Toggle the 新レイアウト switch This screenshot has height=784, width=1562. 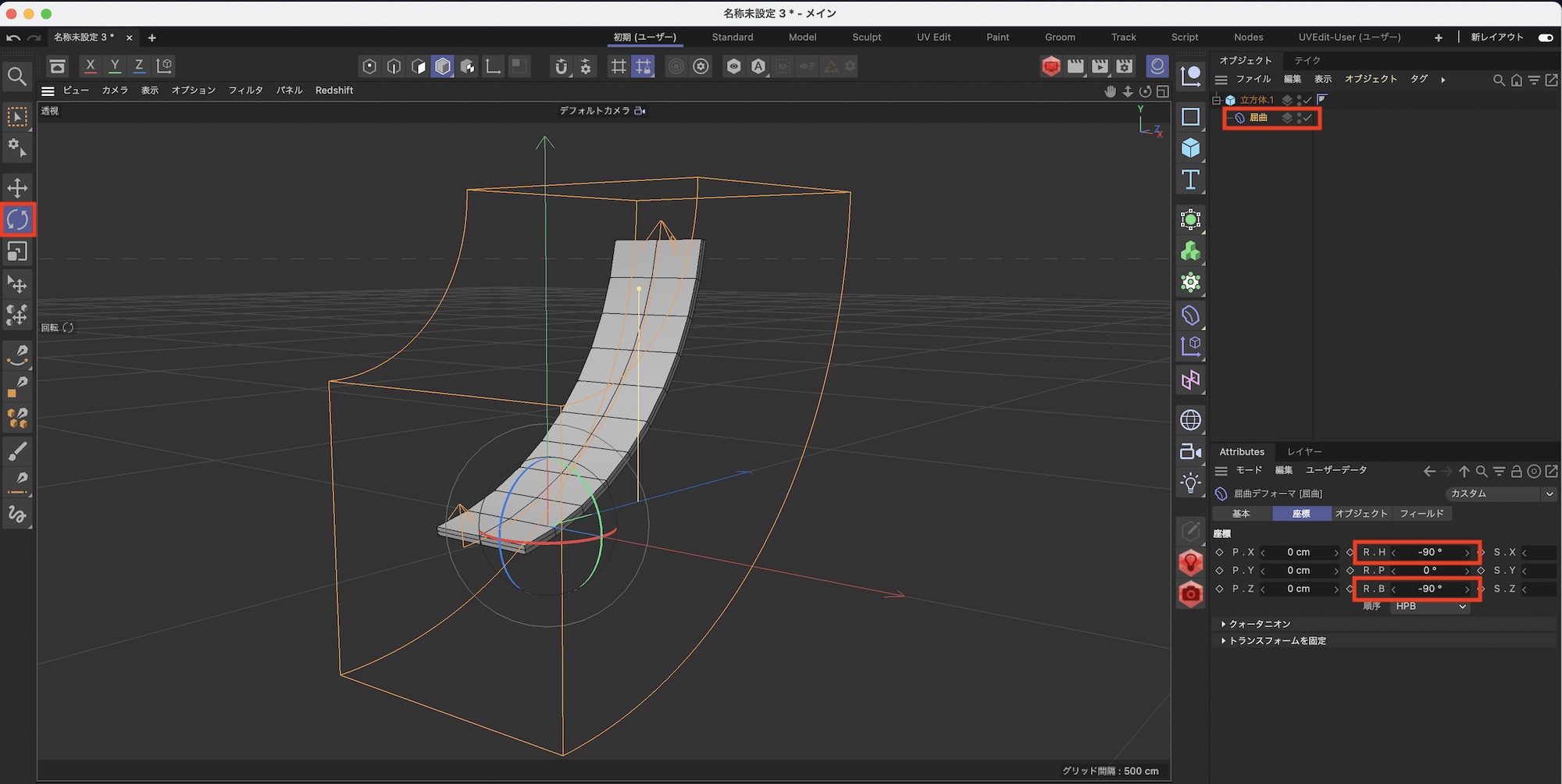1545,37
